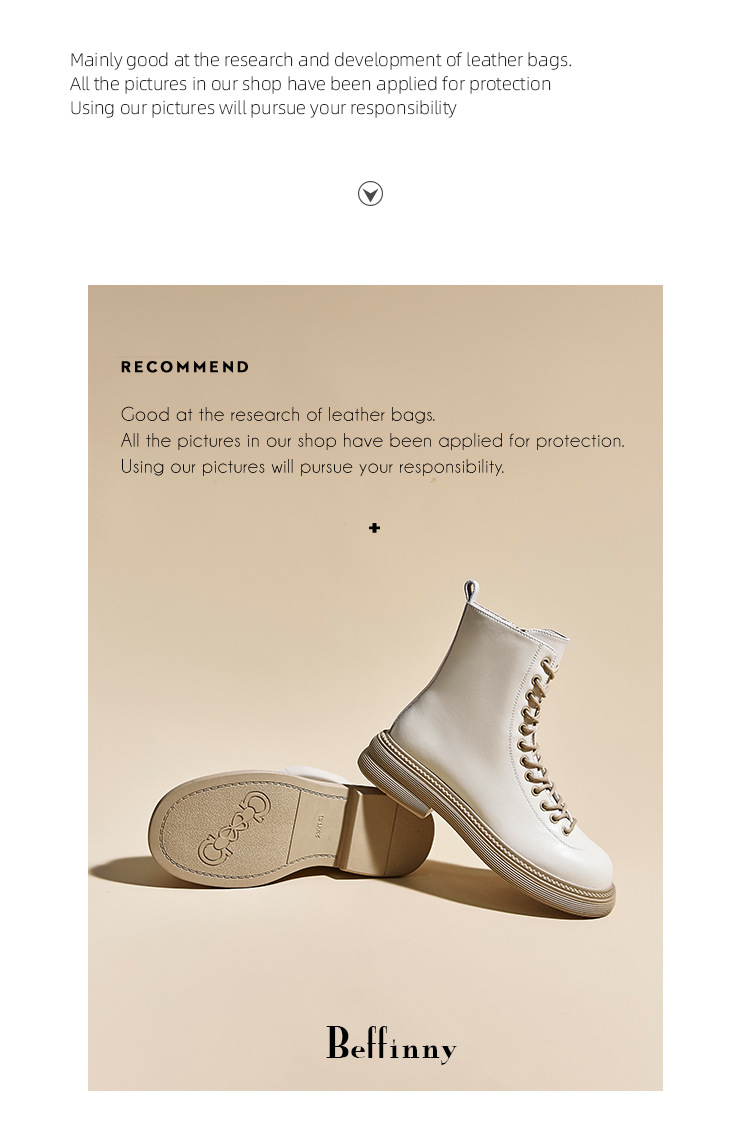Click the beige boot laces
This screenshot has height=1146, width=750.
coord(542,747)
